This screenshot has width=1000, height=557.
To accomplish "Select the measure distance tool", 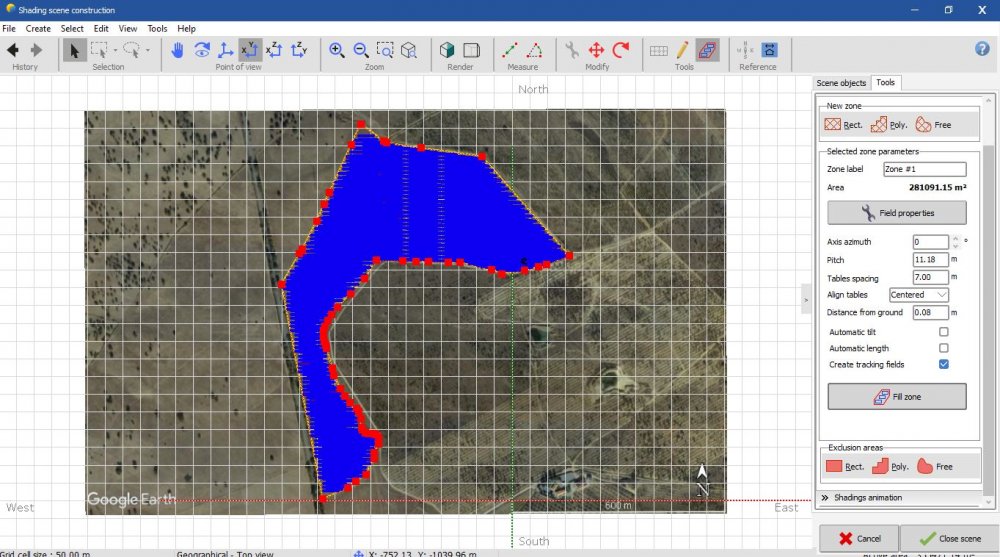I will point(510,50).
